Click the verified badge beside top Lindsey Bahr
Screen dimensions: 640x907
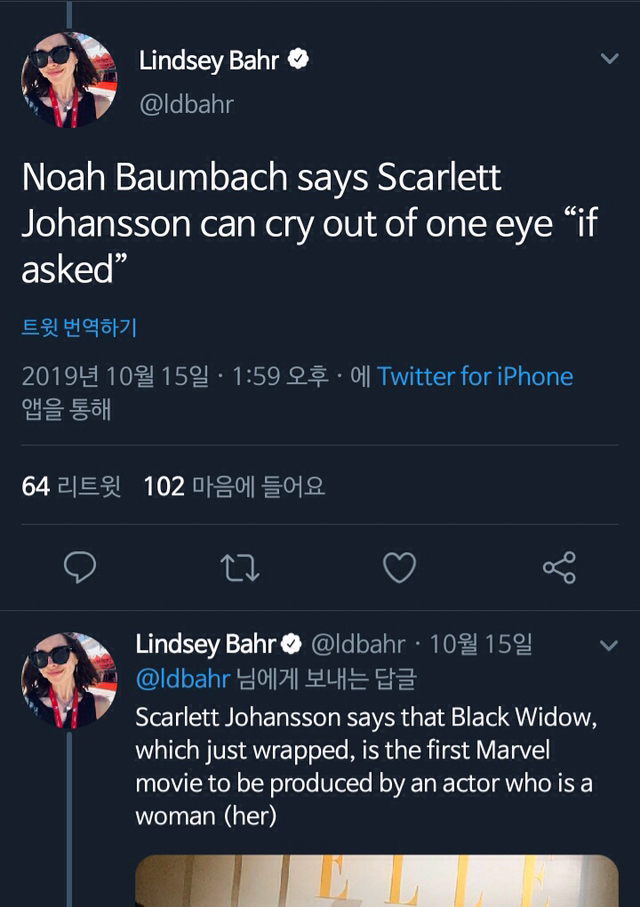(x=298, y=60)
